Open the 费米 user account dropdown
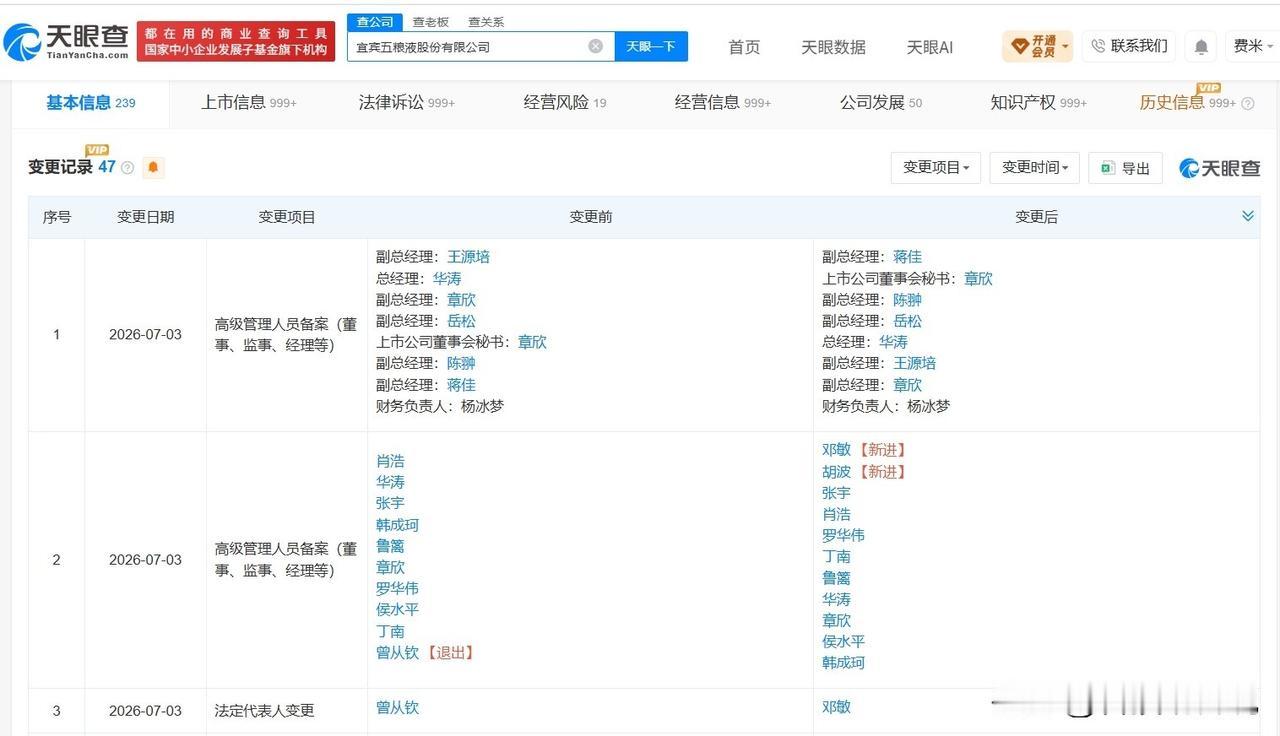The image size is (1280, 736). tap(1252, 46)
